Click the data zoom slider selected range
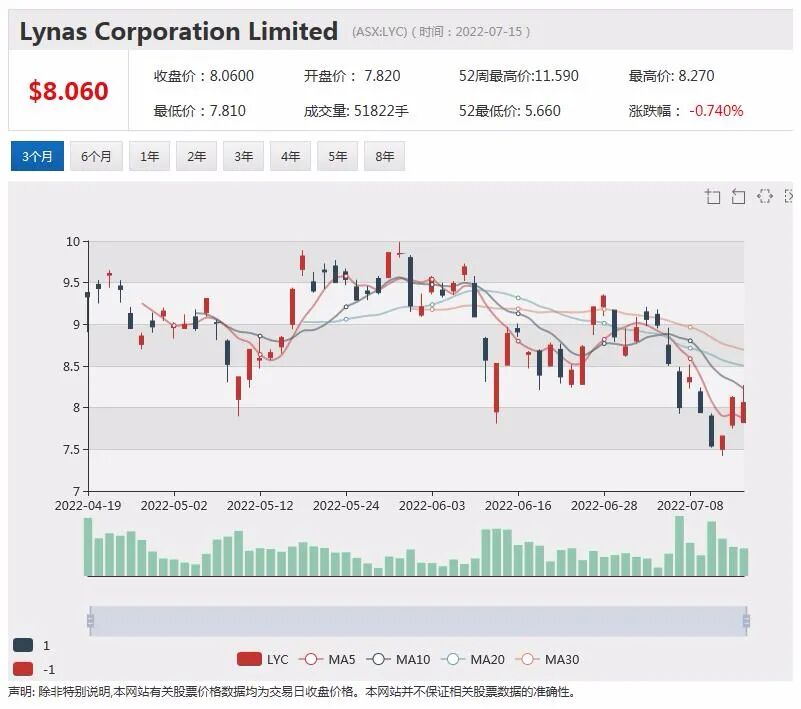The height and width of the screenshot is (709, 801). [x=418, y=621]
